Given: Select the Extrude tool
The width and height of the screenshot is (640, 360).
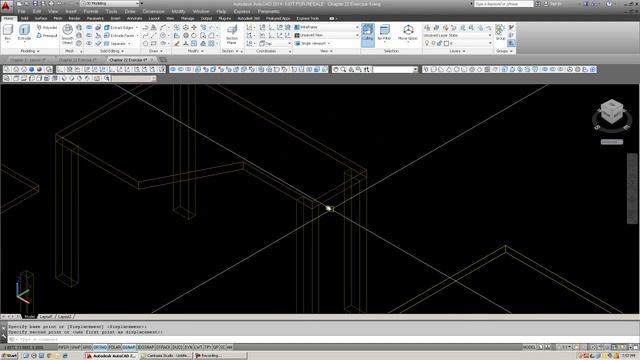Looking at the screenshot, I should click(24, 33).
